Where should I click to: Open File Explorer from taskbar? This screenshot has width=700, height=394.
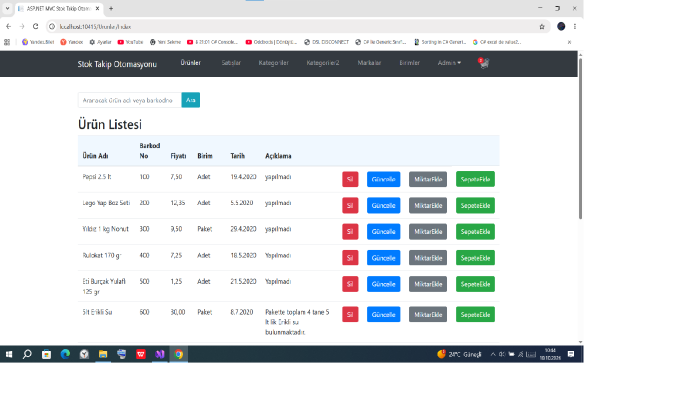pos(103,354)
